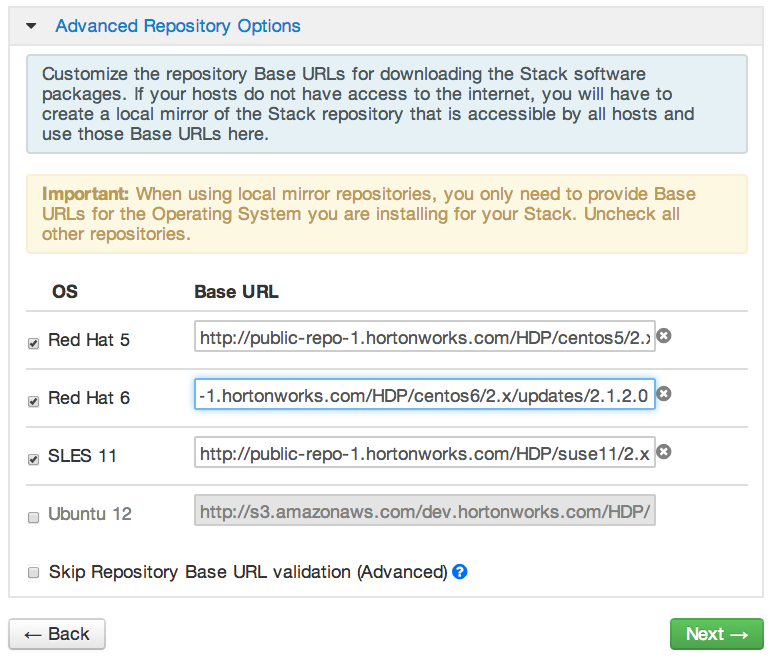The image size is (772, 658).
Task: Clear the Red Hat 6 base URL
Action: [663, 394]
